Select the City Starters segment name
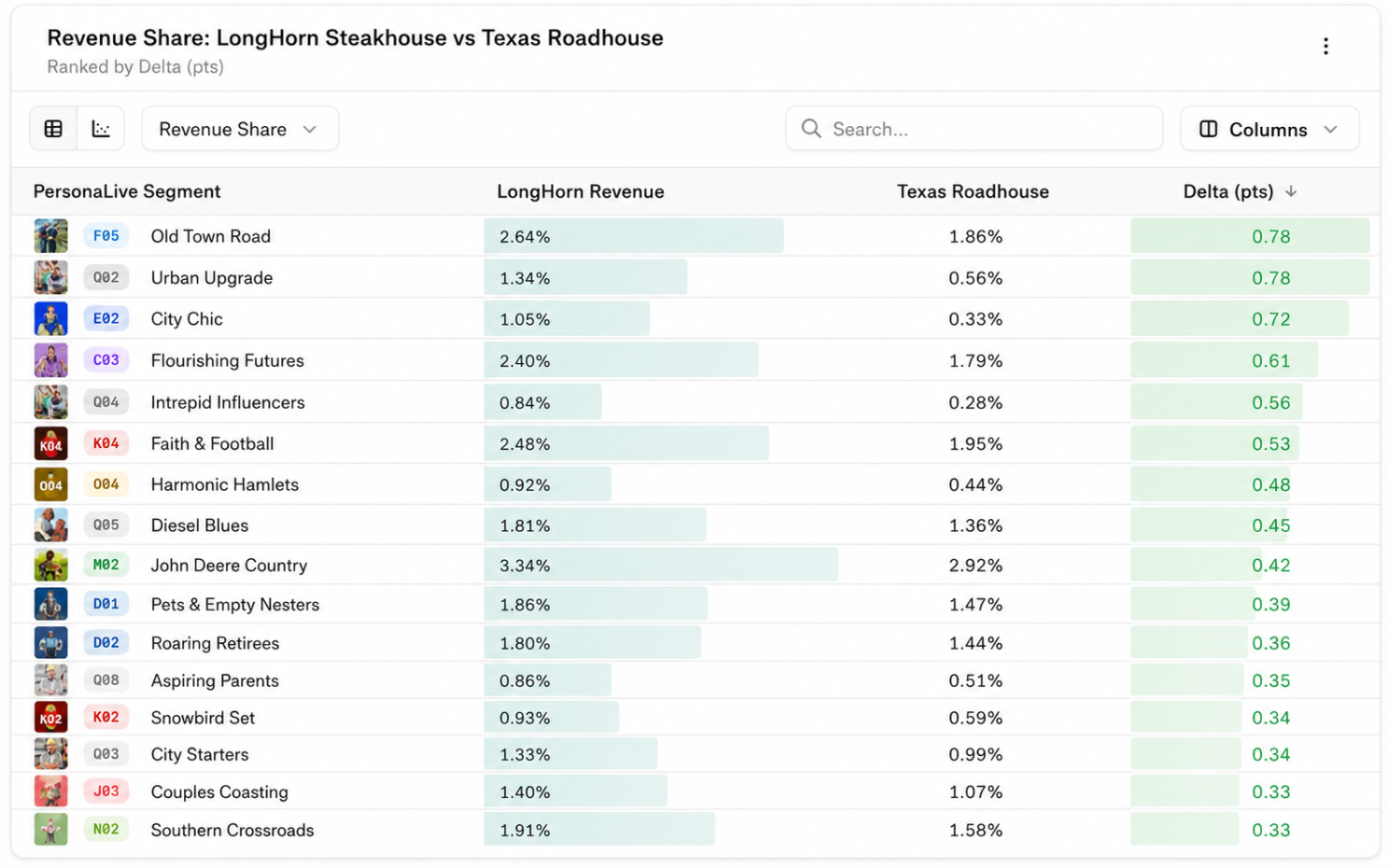This screenshot has width=1389, height=868. pyautogui.click(x=200, y=754)
